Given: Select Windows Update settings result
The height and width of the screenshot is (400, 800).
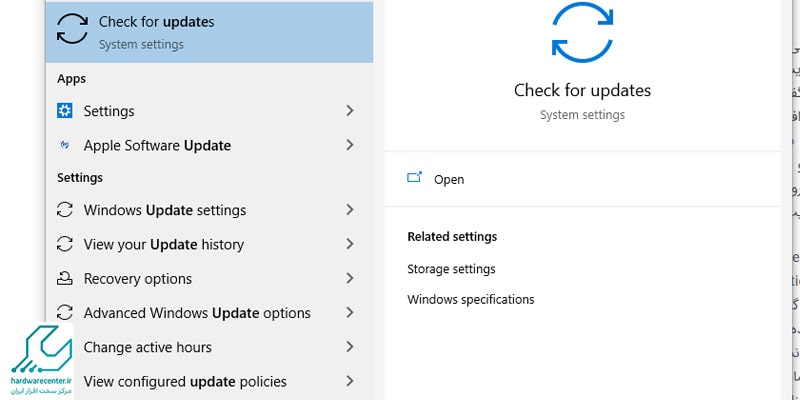Looking at the screenshot, I should point(209,210).
